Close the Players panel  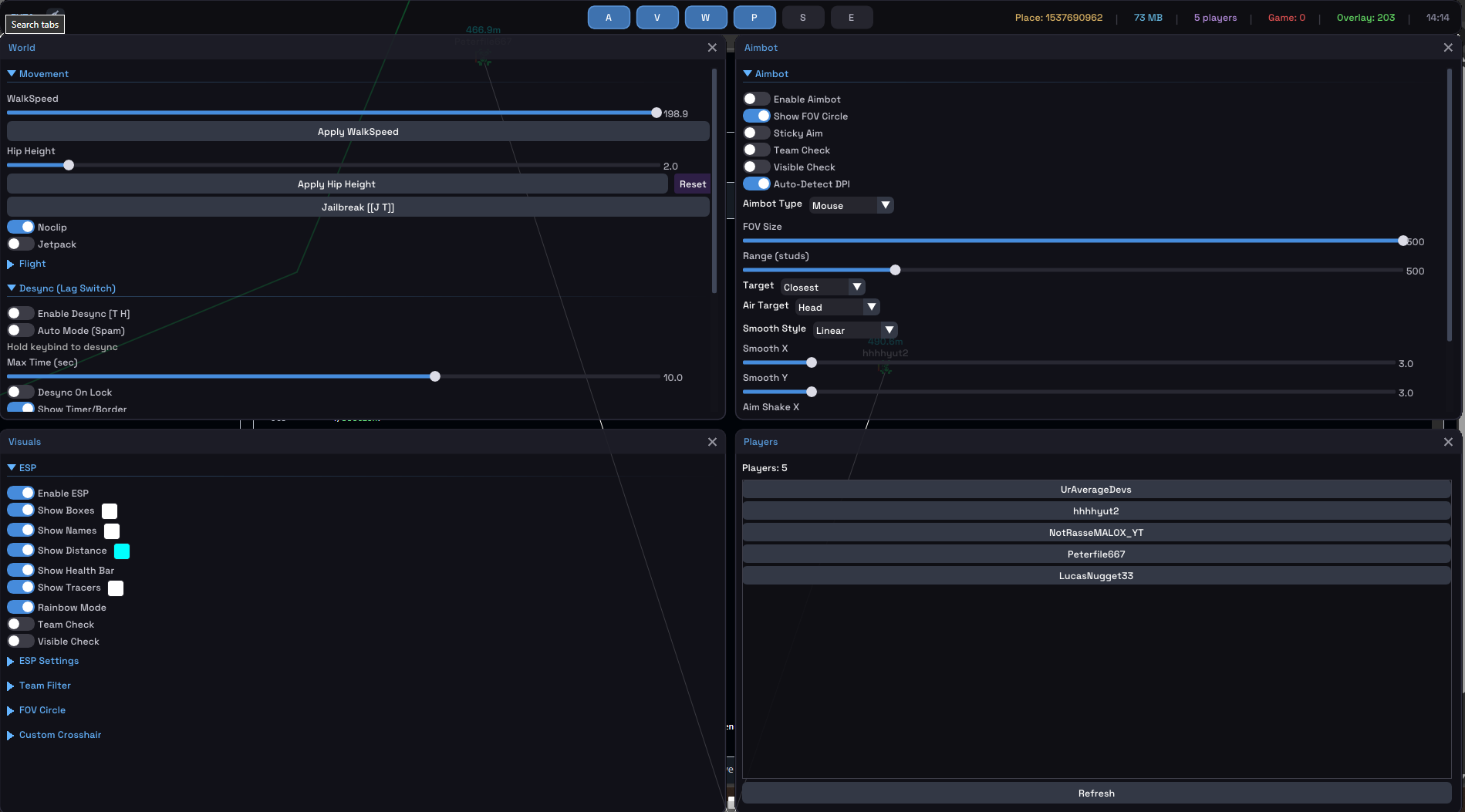[x=1448, y=442]
